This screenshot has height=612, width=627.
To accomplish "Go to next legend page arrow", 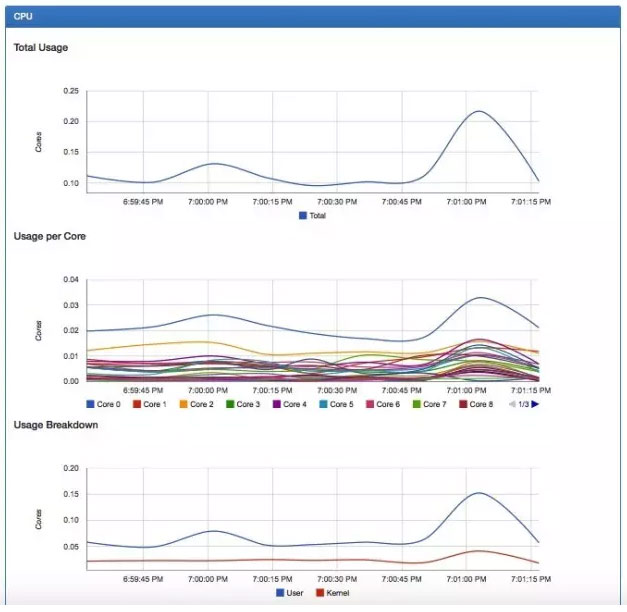I will coord(535,404).
